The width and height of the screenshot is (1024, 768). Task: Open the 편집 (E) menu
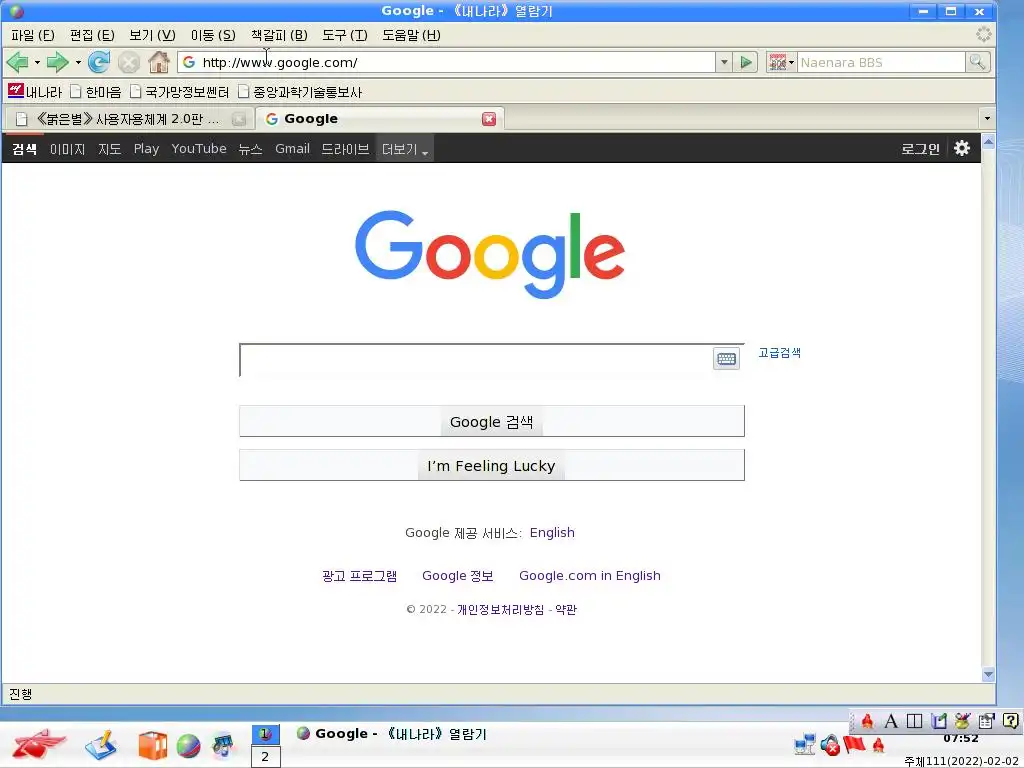[x=92, y=35]
